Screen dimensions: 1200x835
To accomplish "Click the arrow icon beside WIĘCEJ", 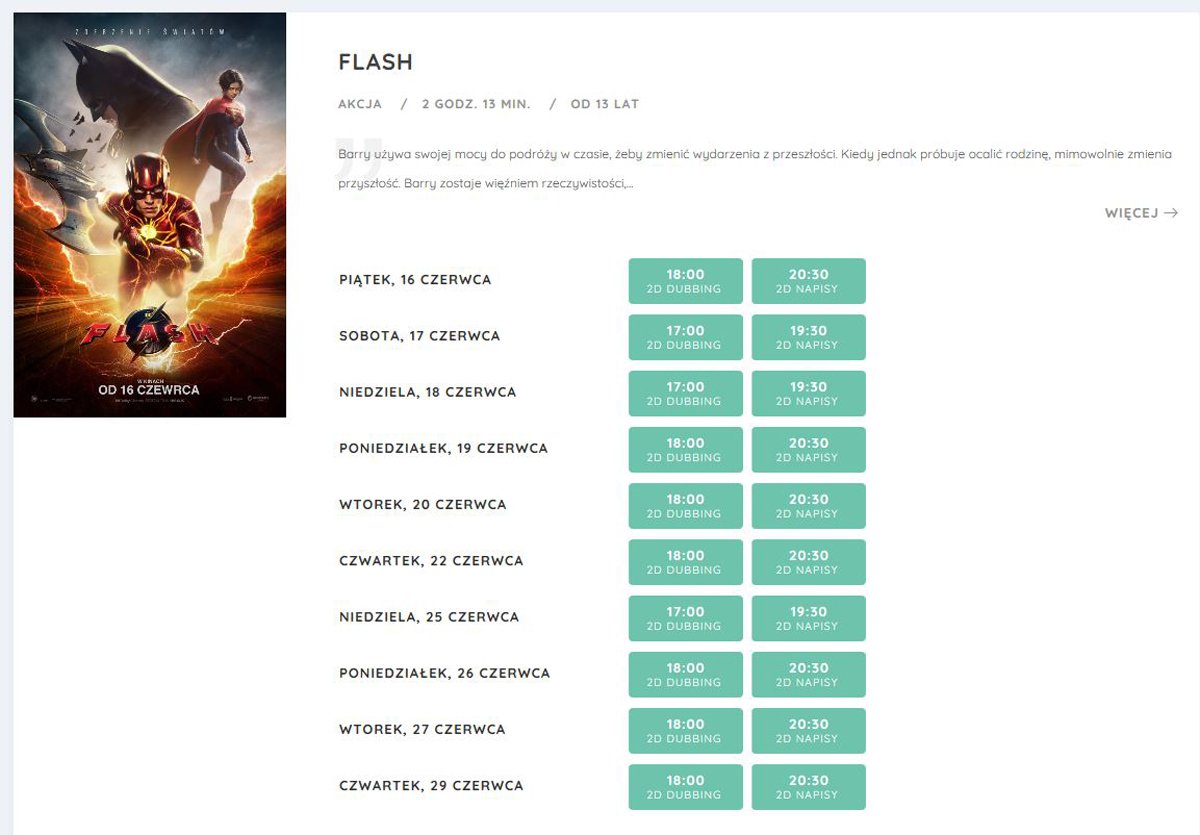I will point(1171,213).
